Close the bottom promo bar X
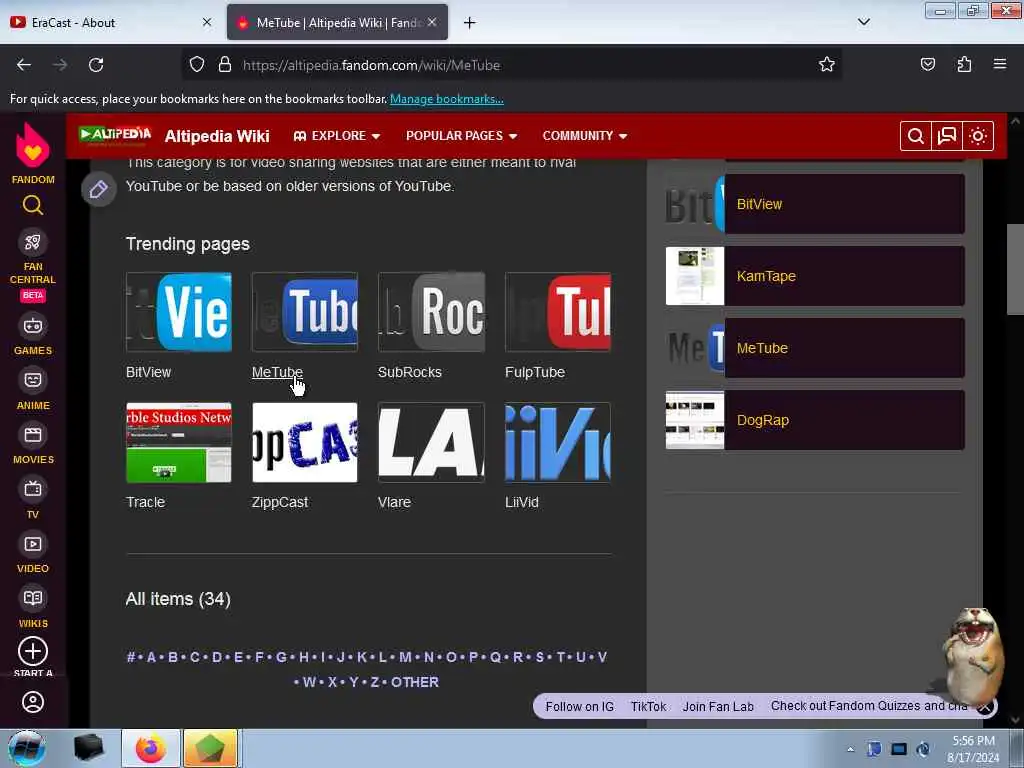 (x=985, y=707)
